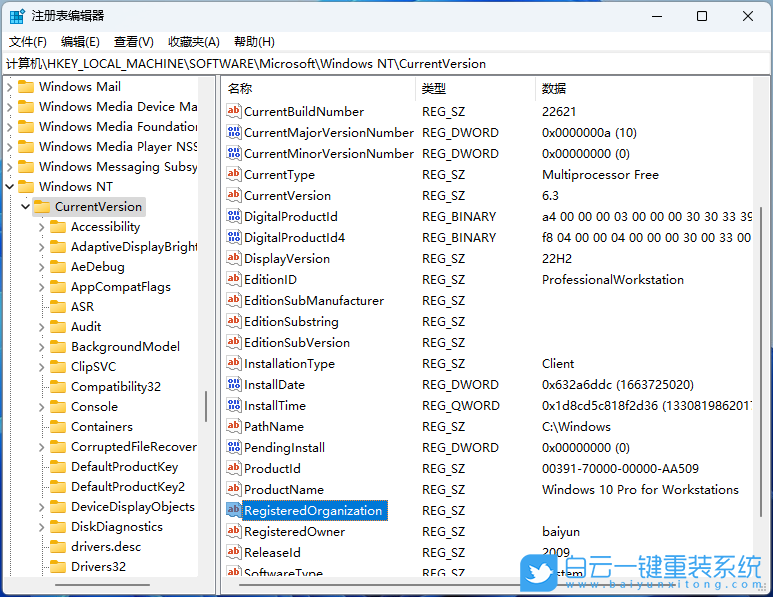
Task: Click the Accessibility folder icon
Action: [58, 227]
